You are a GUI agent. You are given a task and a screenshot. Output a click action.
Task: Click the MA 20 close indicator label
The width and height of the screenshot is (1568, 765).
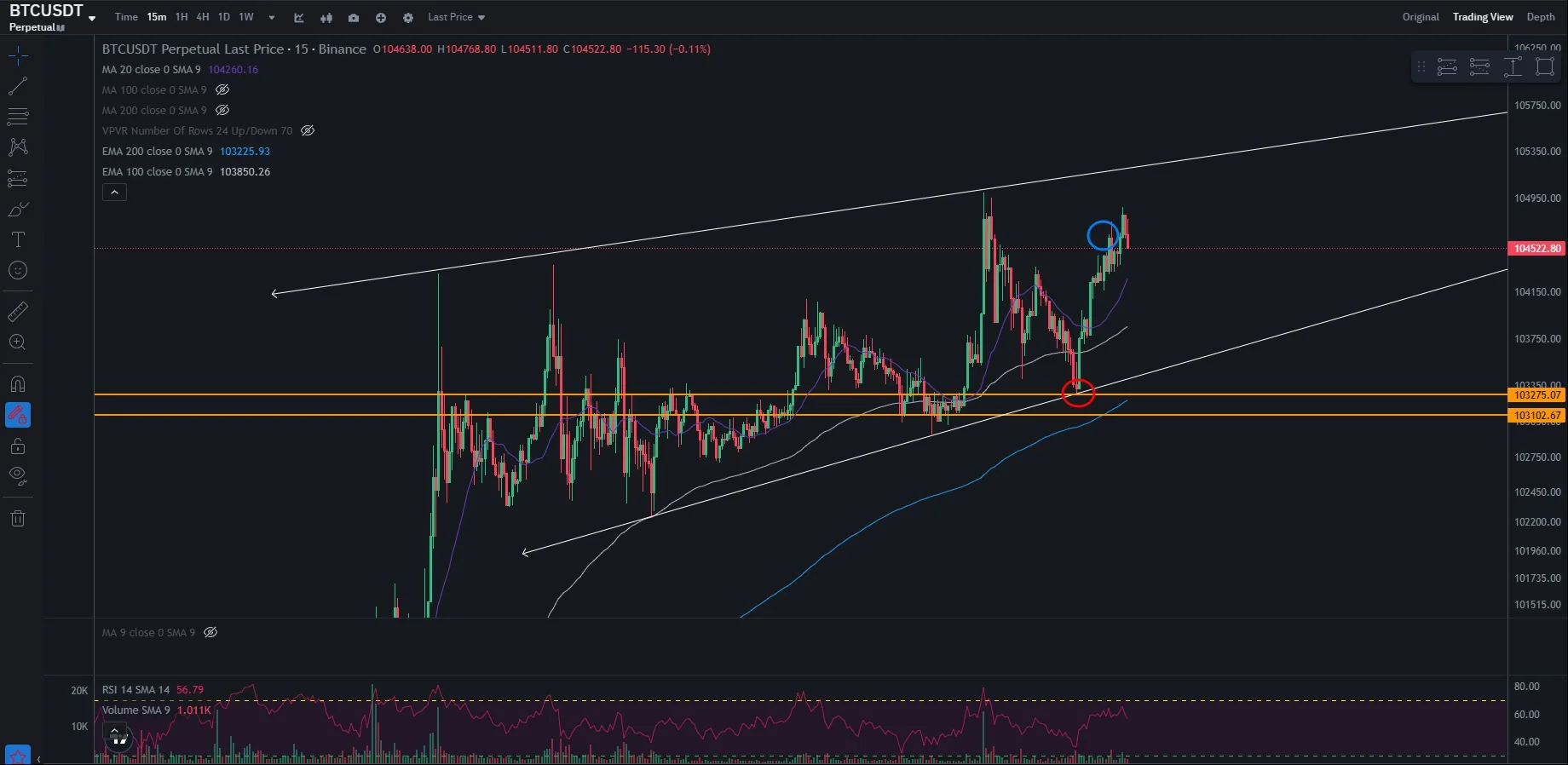[x=152, y=70]
